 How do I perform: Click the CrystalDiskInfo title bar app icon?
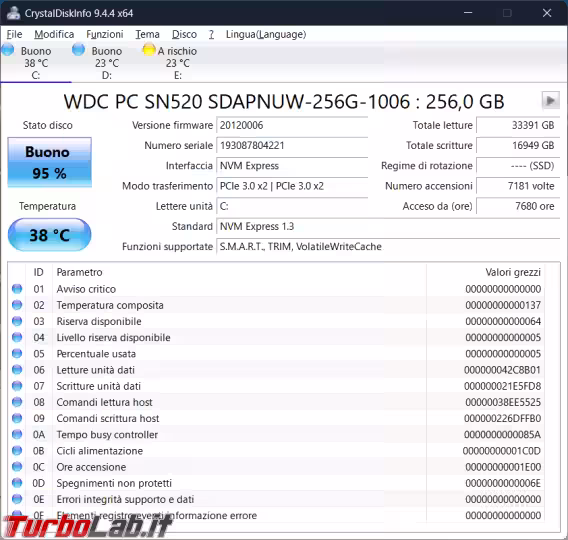[x=13, y=13]
